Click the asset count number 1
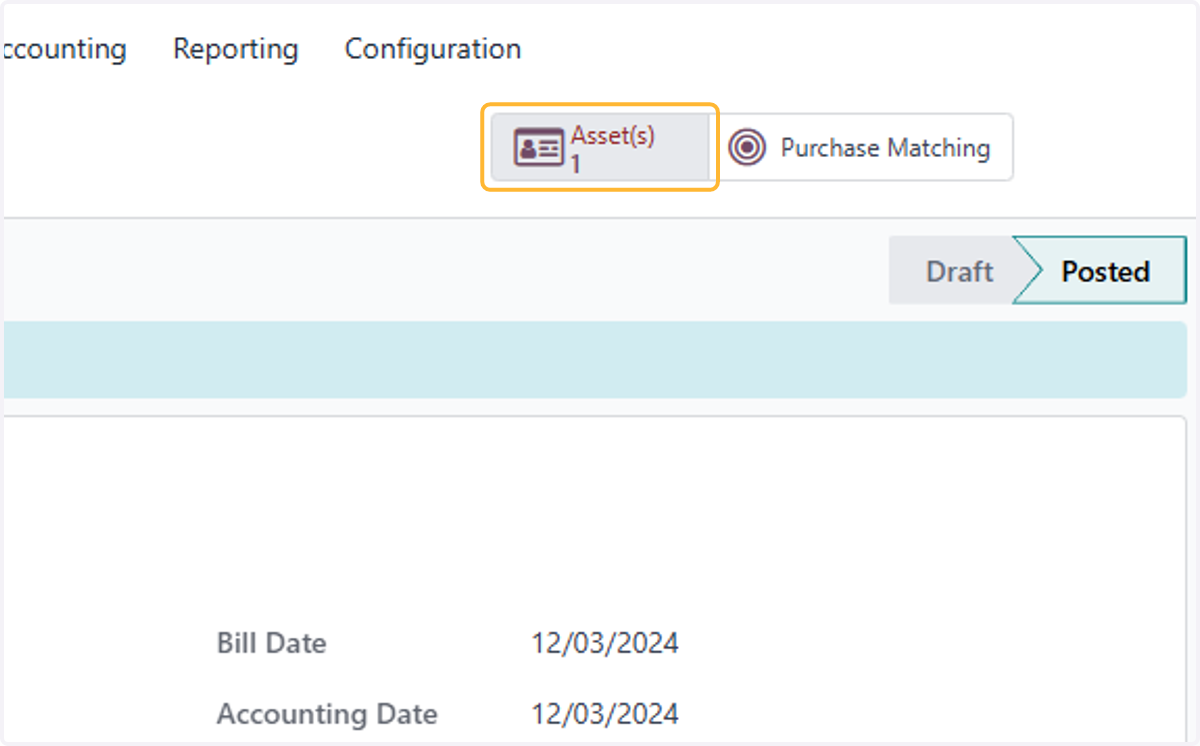1200x746 pixels. [576, 164]
